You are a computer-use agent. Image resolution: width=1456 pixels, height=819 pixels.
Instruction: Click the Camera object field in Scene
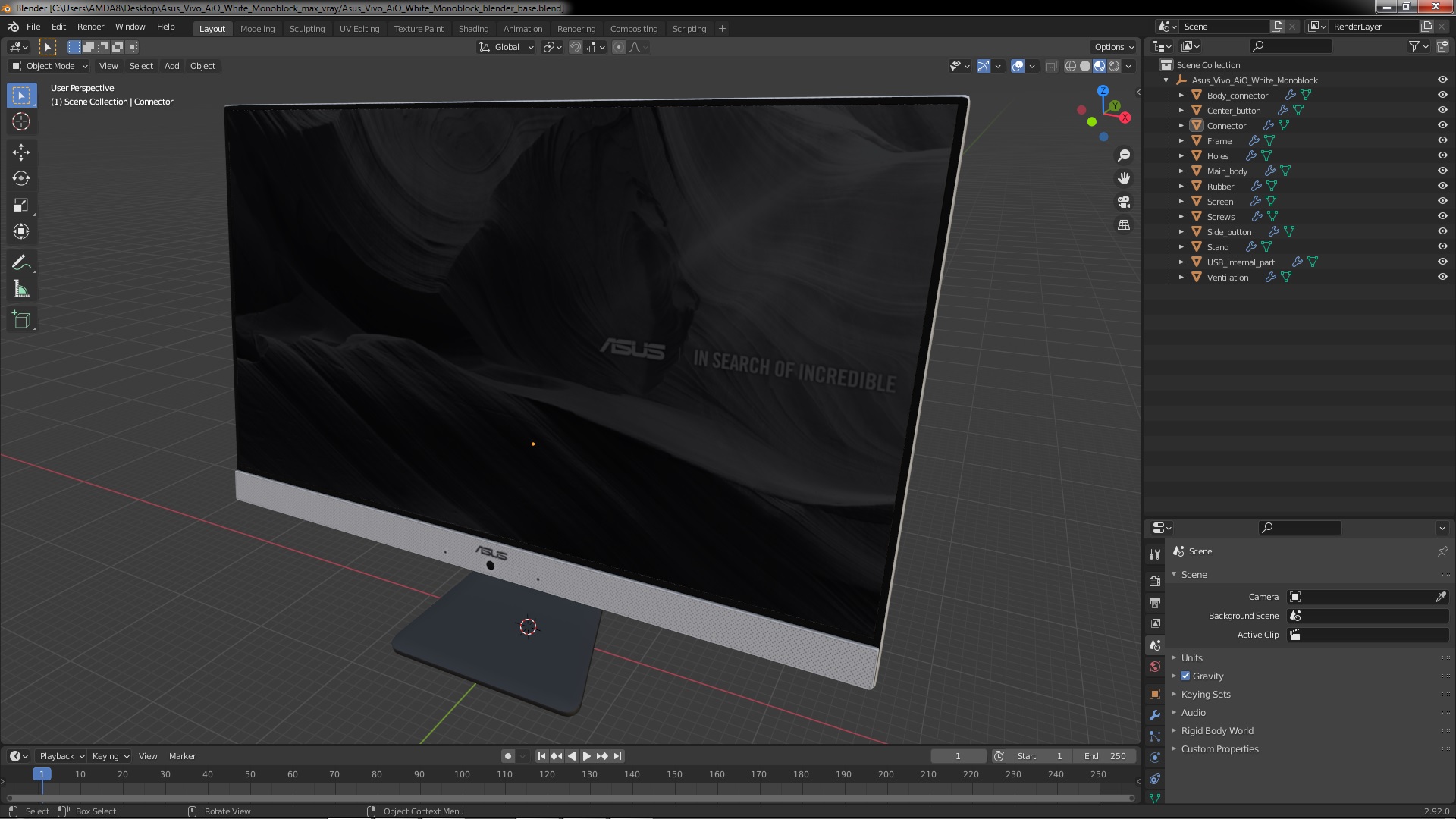[1360, 598]
